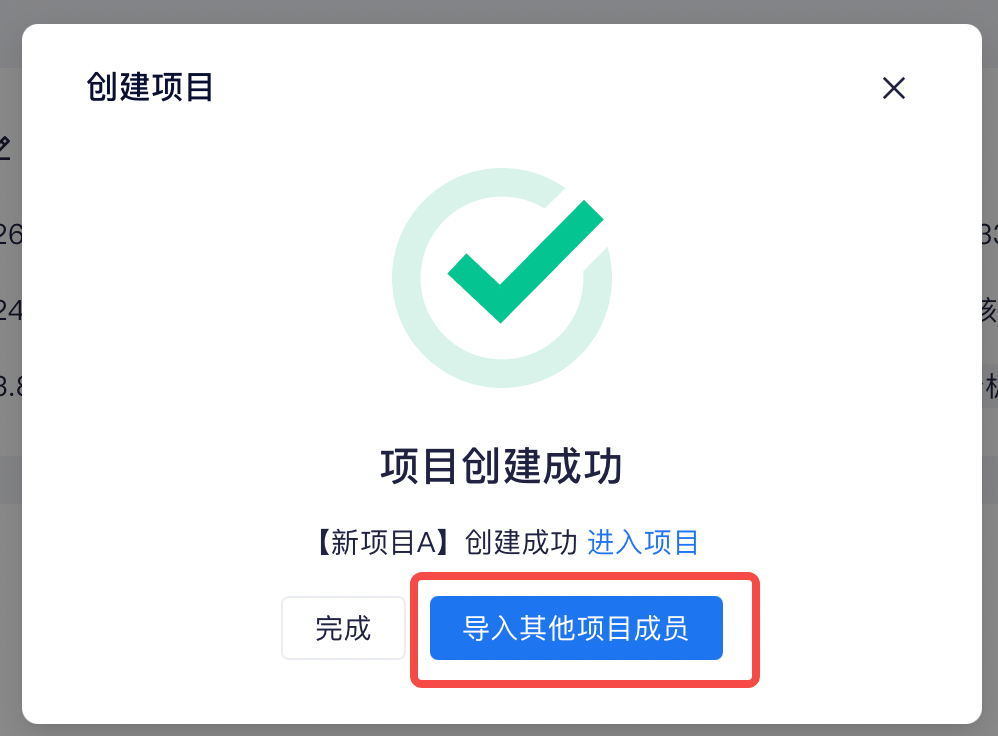Click the partial 3.8 text behind the dialog

tap(10, 386)
